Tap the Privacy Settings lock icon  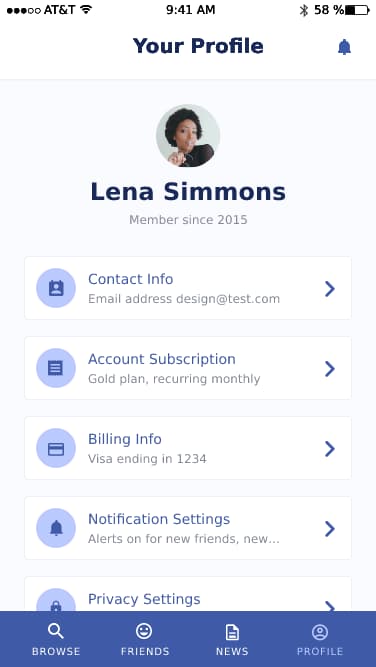pos(56,606)
